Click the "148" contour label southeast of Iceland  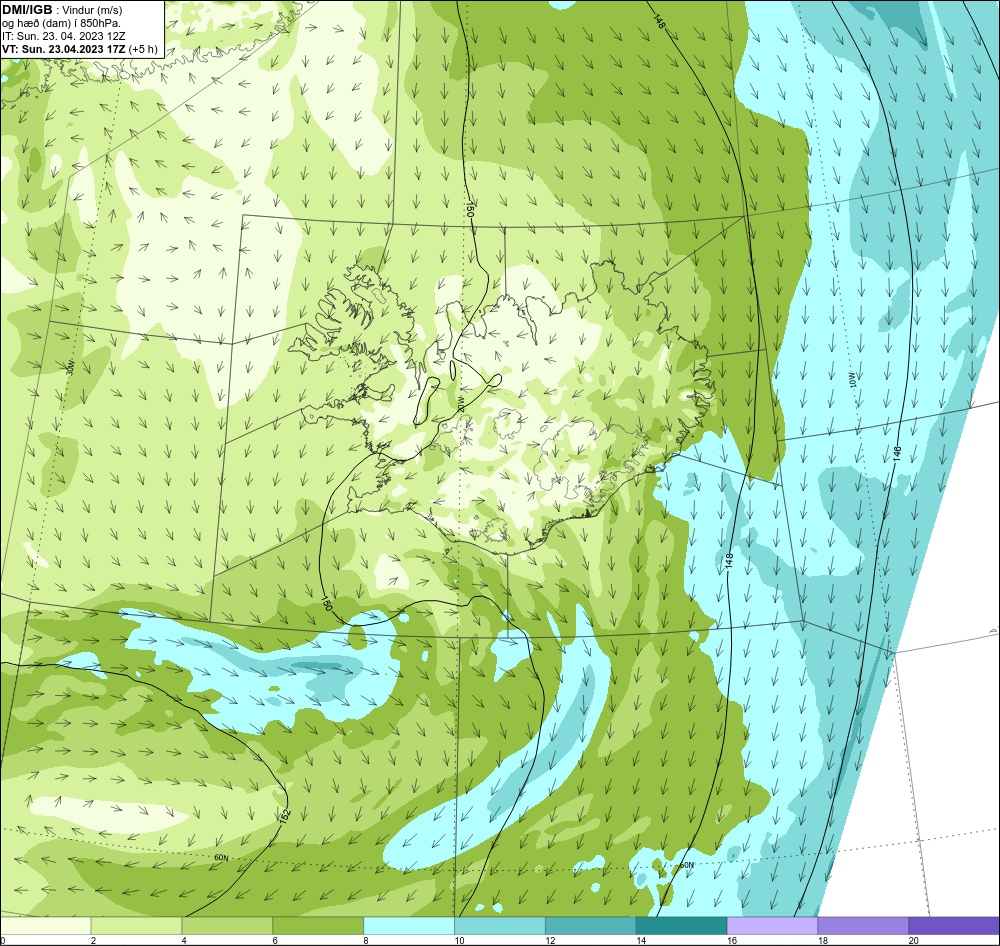tap(730, 561)
